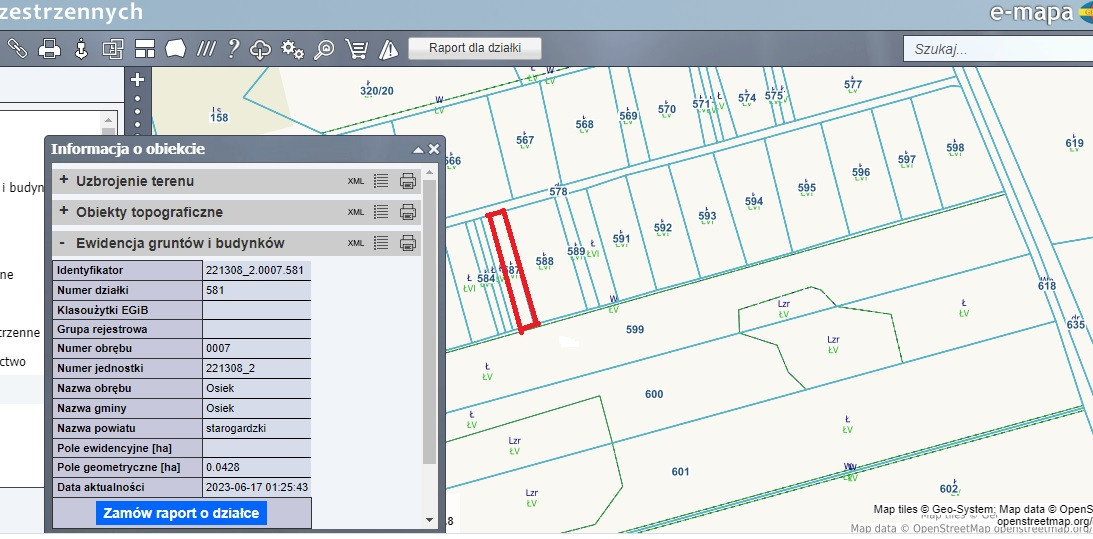Collapse the Ewidencja gruntów i budynków section

pos(64,243)
